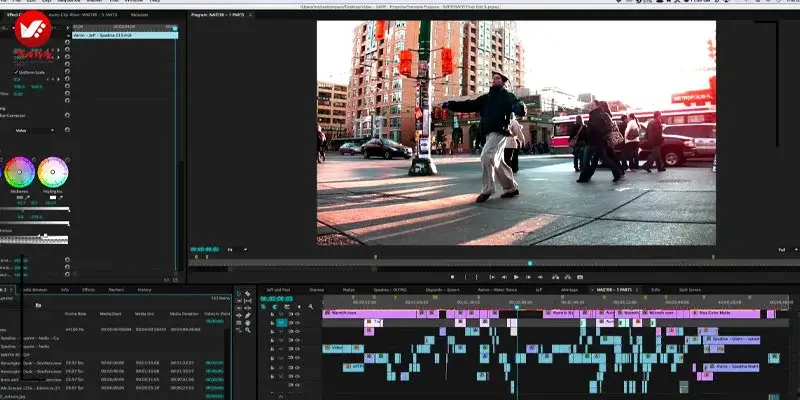Toggle the Uniform Scale checkbox
This screenshot has width=800, height=400.
point(16,72)
